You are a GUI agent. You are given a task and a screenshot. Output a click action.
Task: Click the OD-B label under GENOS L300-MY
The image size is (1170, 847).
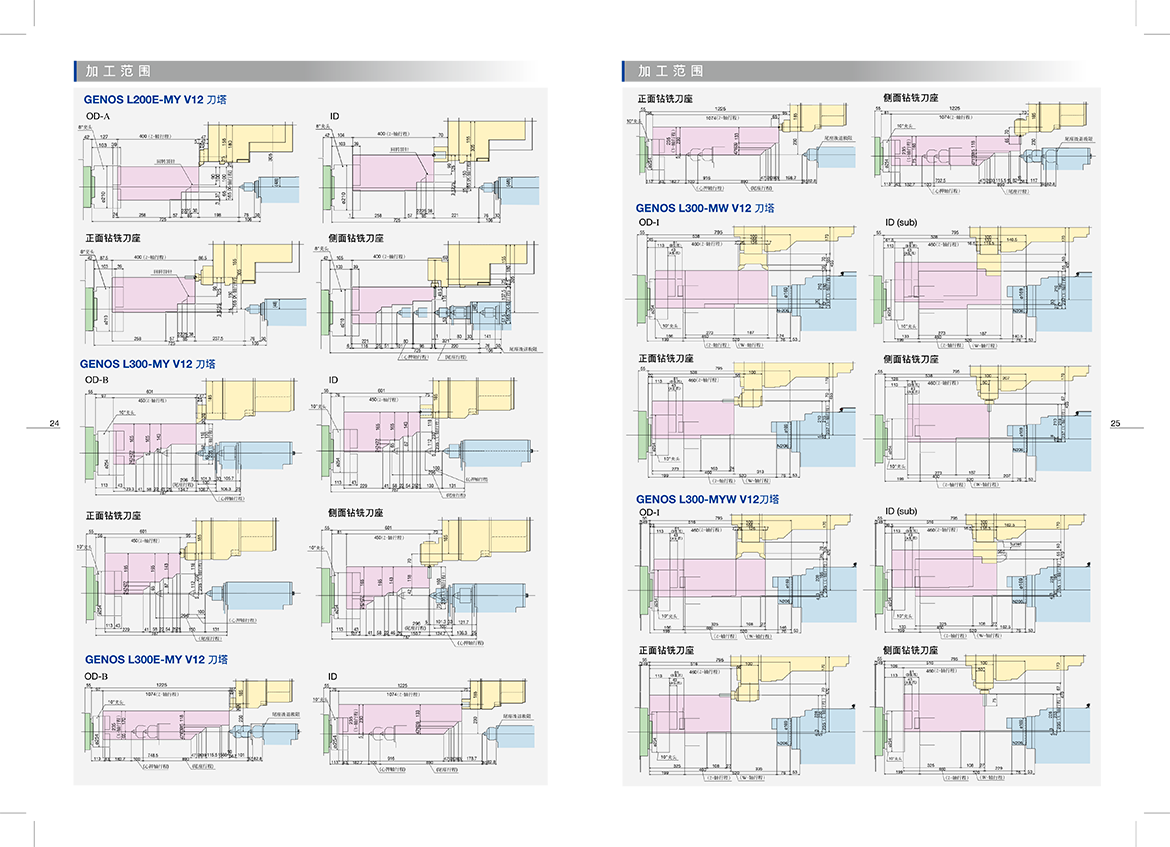point(95,380)
